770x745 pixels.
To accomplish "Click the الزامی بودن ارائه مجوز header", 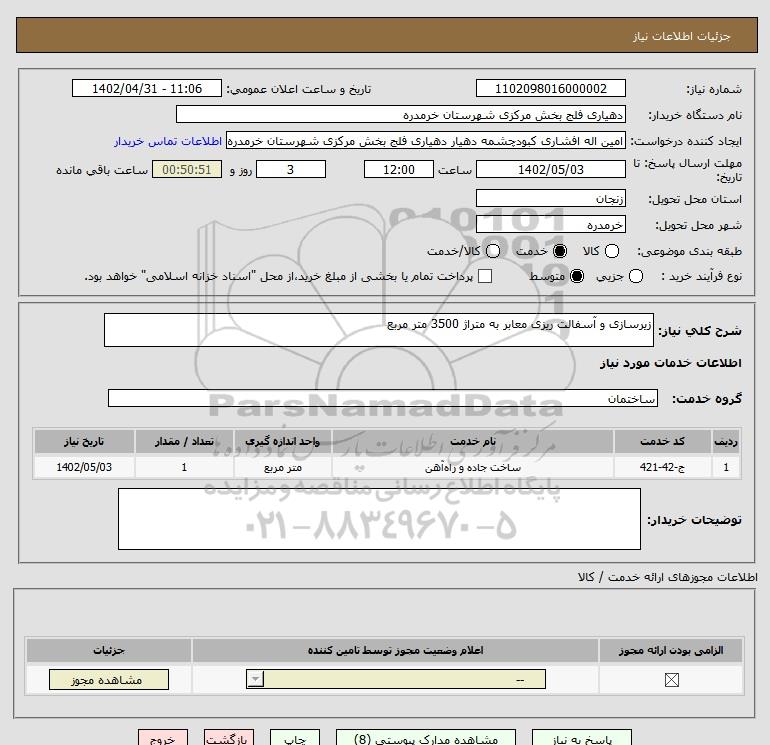I will point(671,650).
